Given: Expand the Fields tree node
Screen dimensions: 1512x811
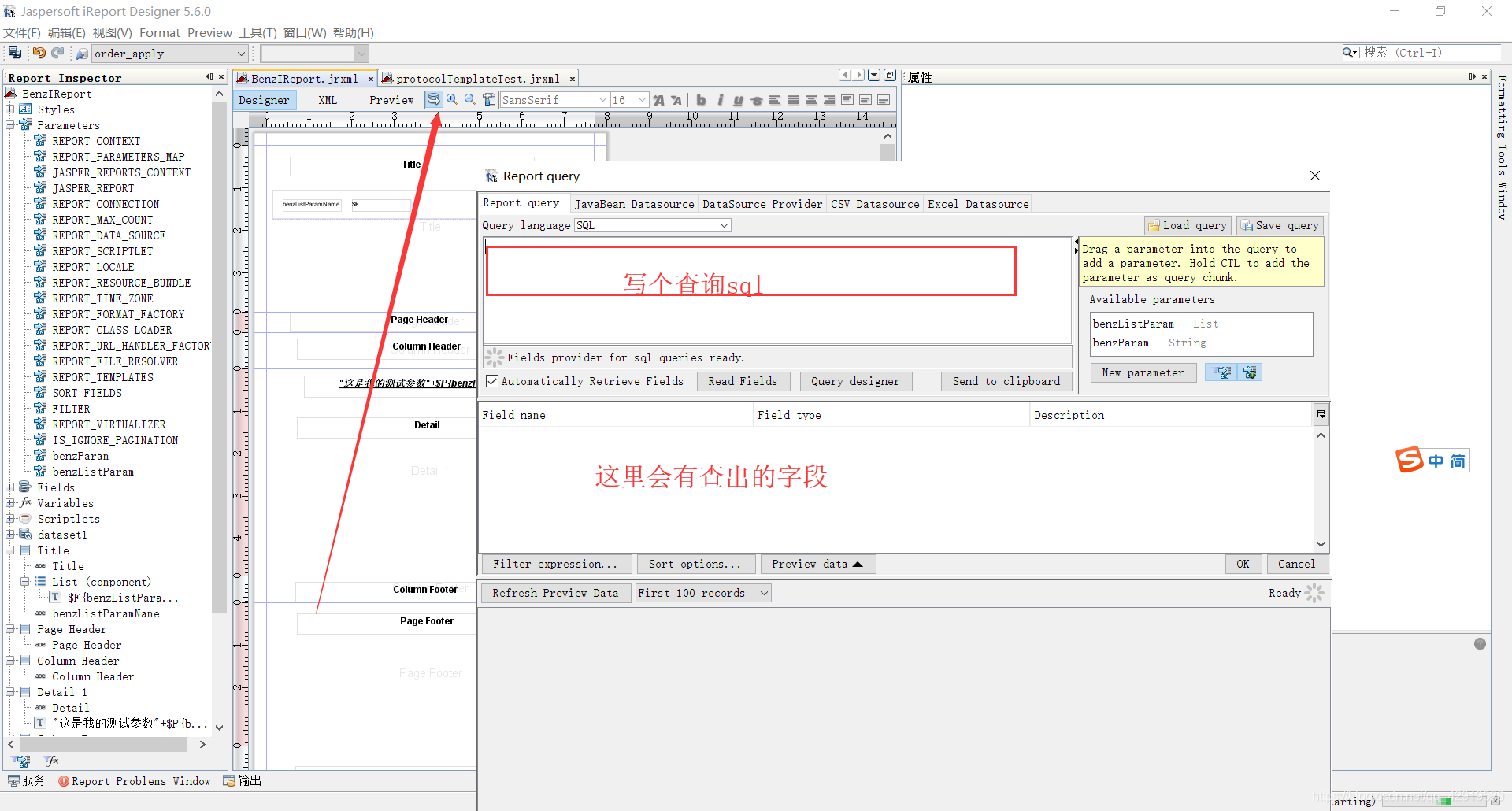Looking at the screenshot, I should coord(10,487).
